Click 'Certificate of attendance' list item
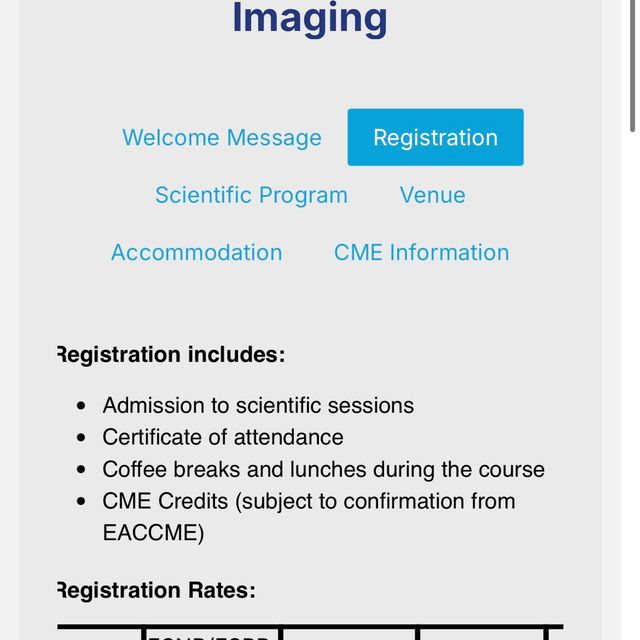Image resolution: width=640 pixels, height=640 pixels. point(223,438)
